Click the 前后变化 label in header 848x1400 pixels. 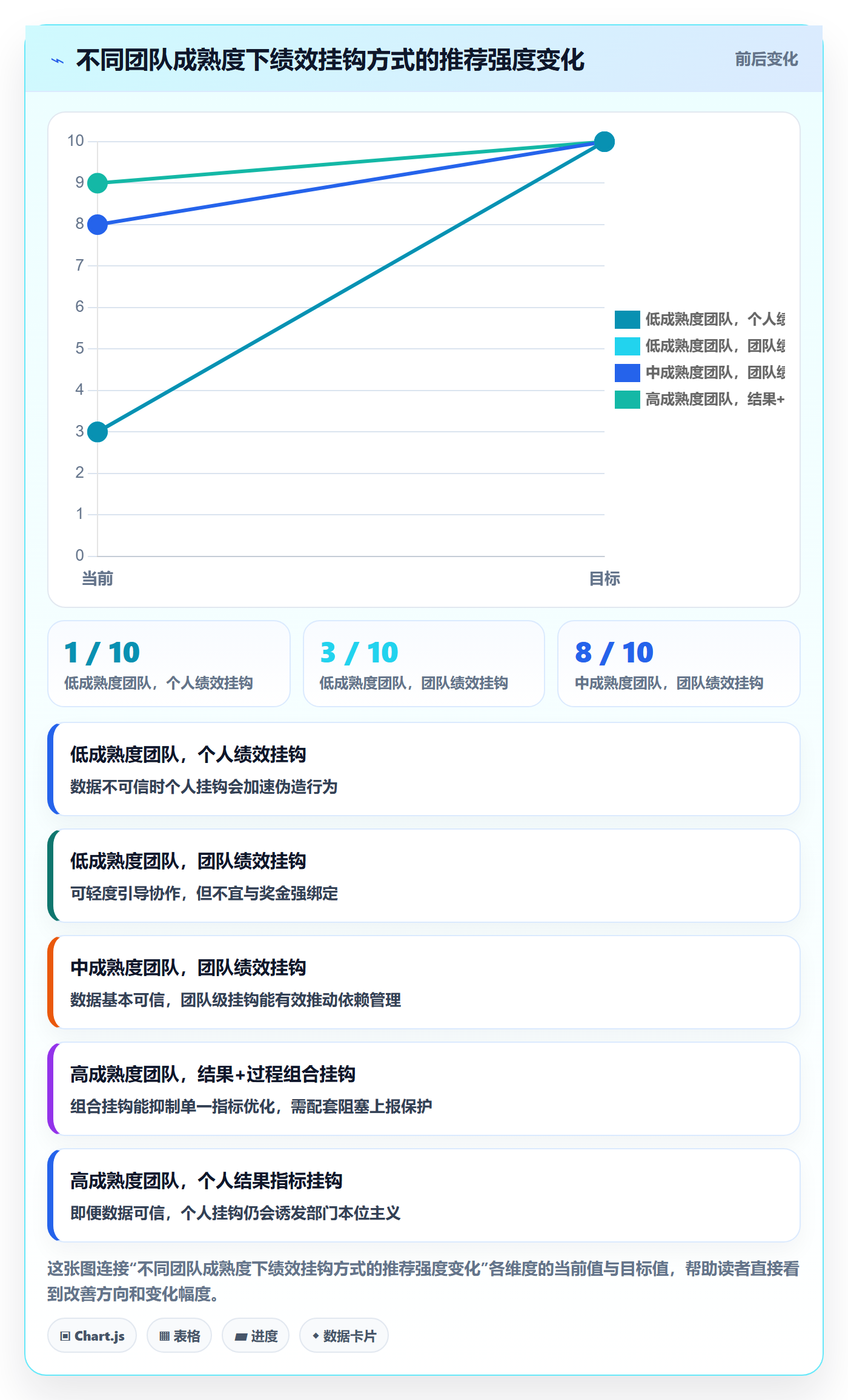(x=766, y=59)
